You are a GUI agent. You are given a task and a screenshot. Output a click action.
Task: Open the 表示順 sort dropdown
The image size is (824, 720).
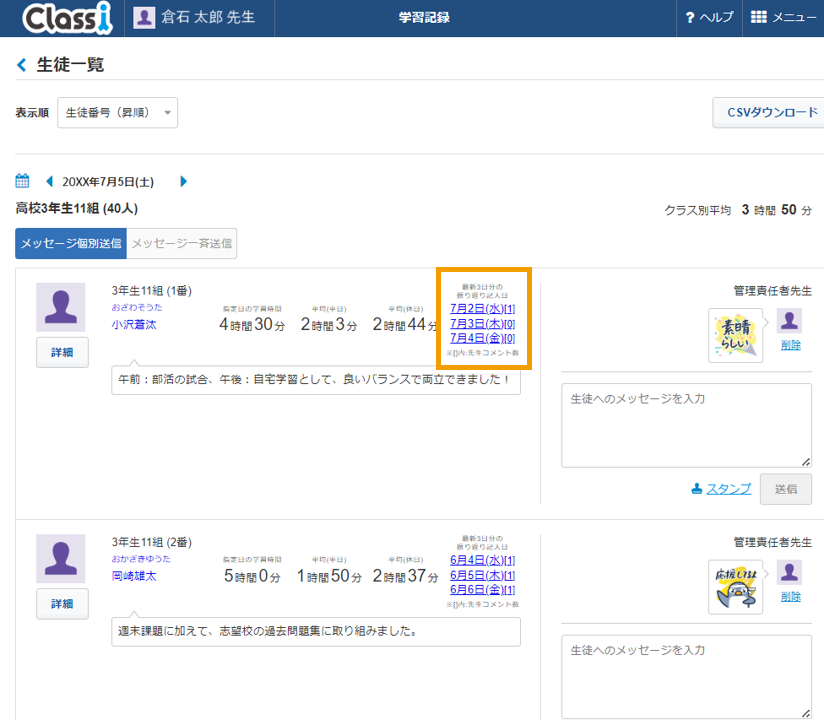point(118,112)
